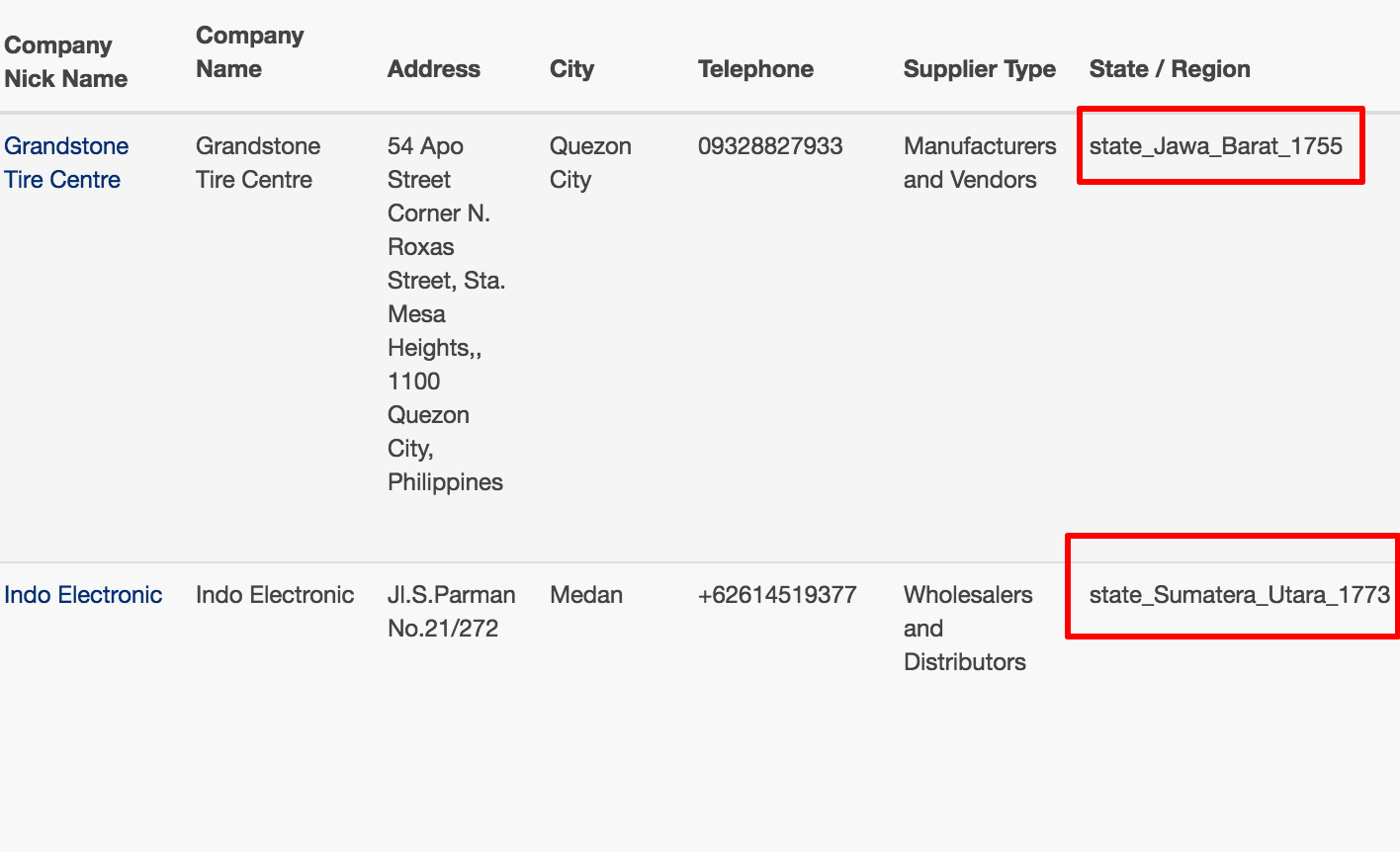Click the Company Name column header

click(249, 52)
